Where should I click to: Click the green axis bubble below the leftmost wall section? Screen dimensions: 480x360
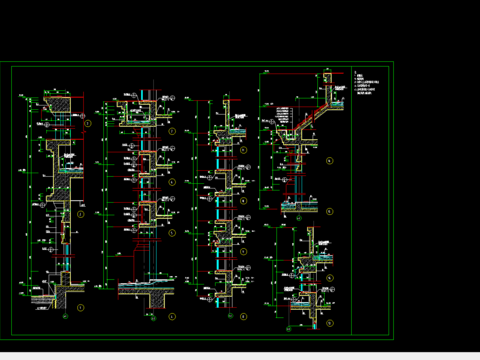[x=65, y=316]
